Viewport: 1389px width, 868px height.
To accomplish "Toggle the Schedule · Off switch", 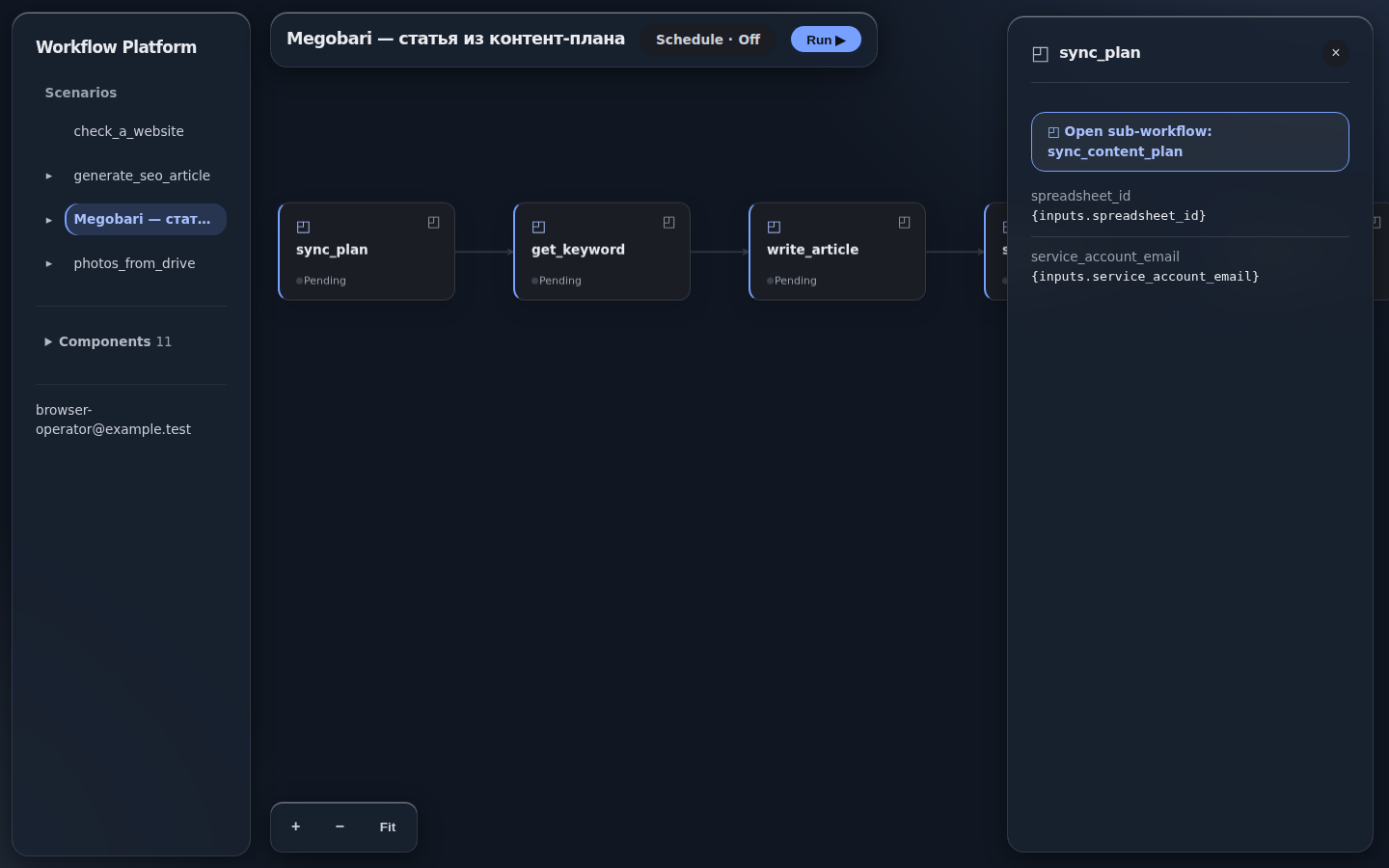I will click(708, 40).
